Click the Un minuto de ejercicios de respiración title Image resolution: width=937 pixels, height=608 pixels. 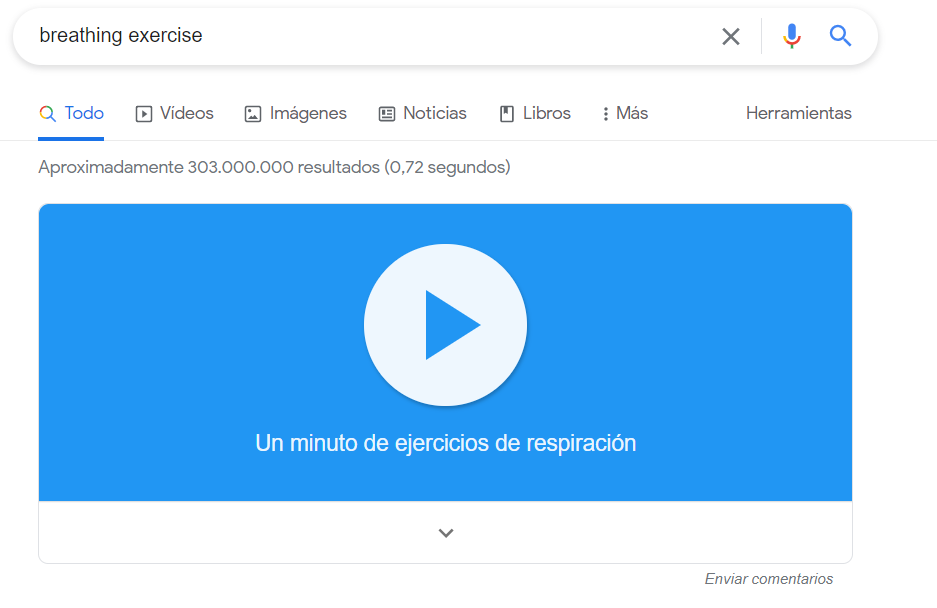tap(445, 443)
